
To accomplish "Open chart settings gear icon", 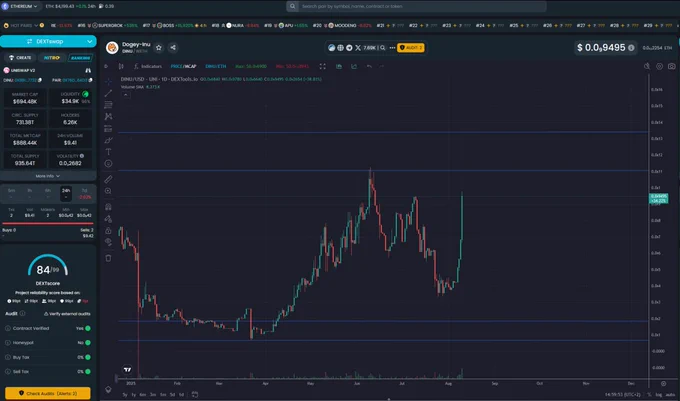I will [659, 66].
